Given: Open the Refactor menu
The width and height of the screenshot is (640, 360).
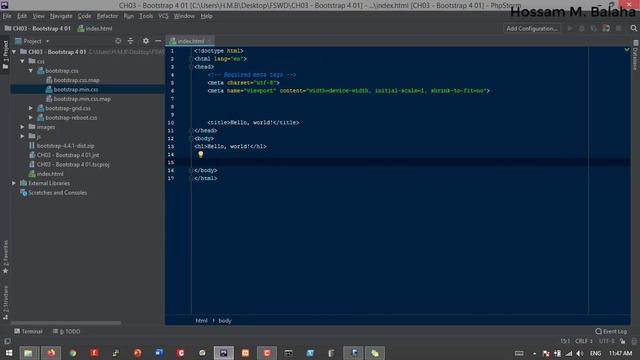Looking at the screenshot, I should click(x=107, y=16).
